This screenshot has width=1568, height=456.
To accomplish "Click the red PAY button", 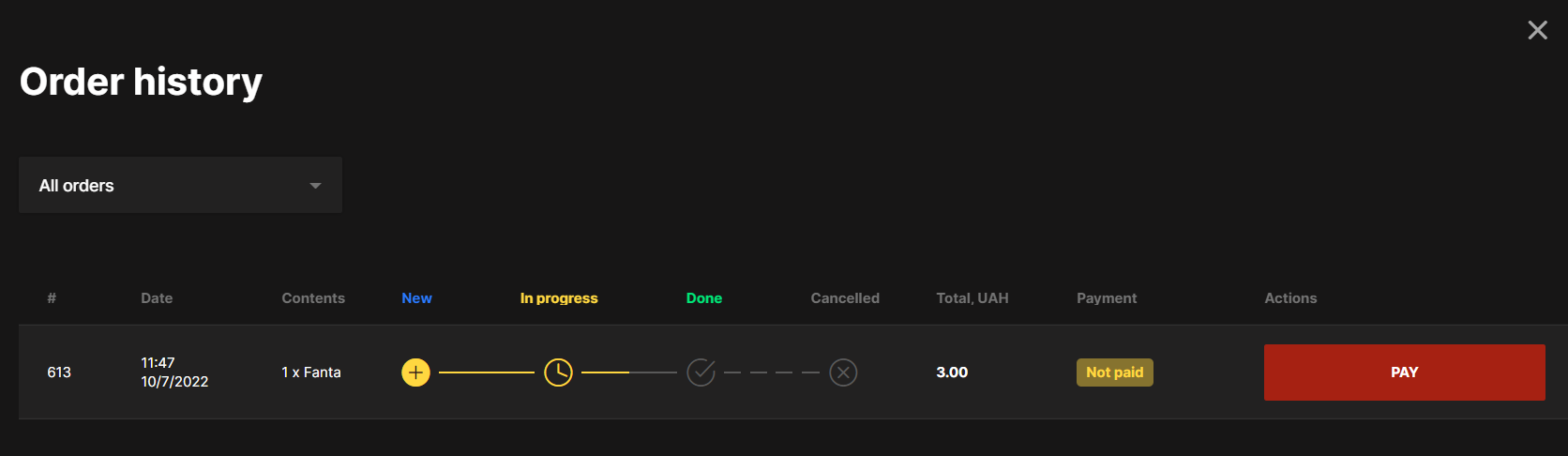I will click(x=1404, y=372).
